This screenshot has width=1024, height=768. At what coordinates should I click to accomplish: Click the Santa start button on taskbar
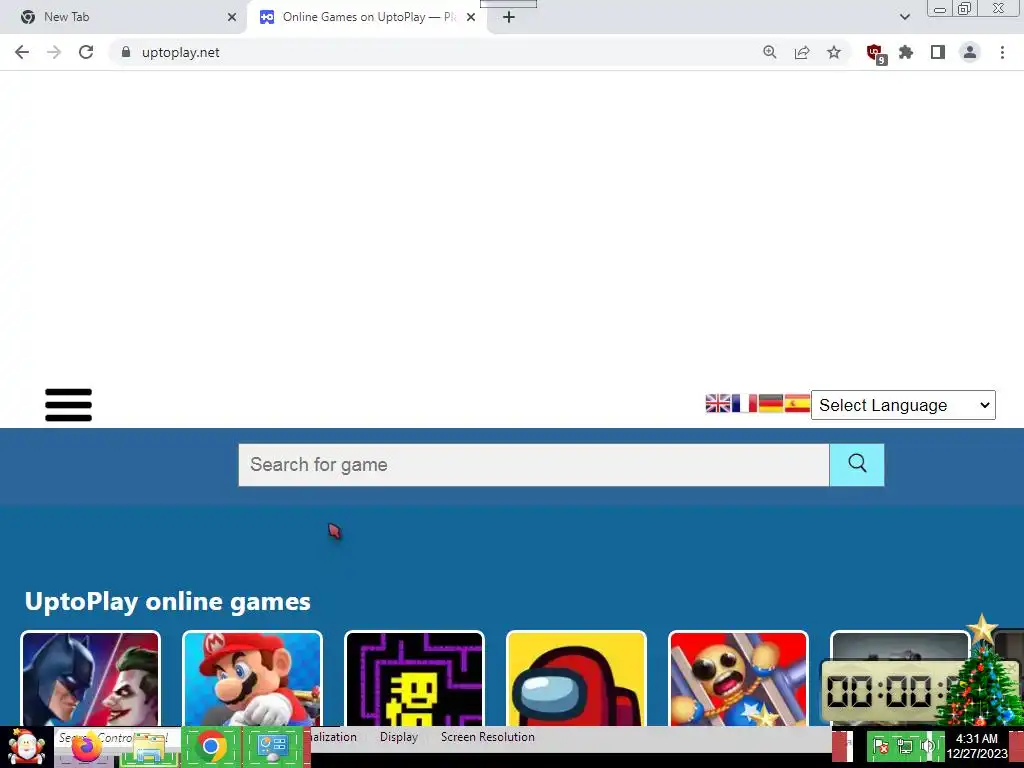(x=26, y=747)
